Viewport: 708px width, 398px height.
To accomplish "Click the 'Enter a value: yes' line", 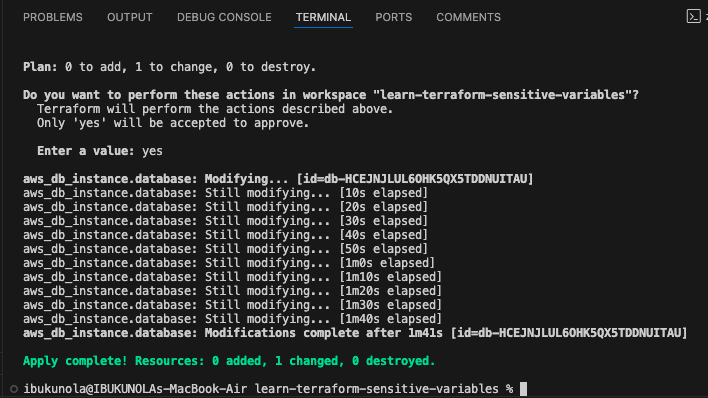I will 100,151.
